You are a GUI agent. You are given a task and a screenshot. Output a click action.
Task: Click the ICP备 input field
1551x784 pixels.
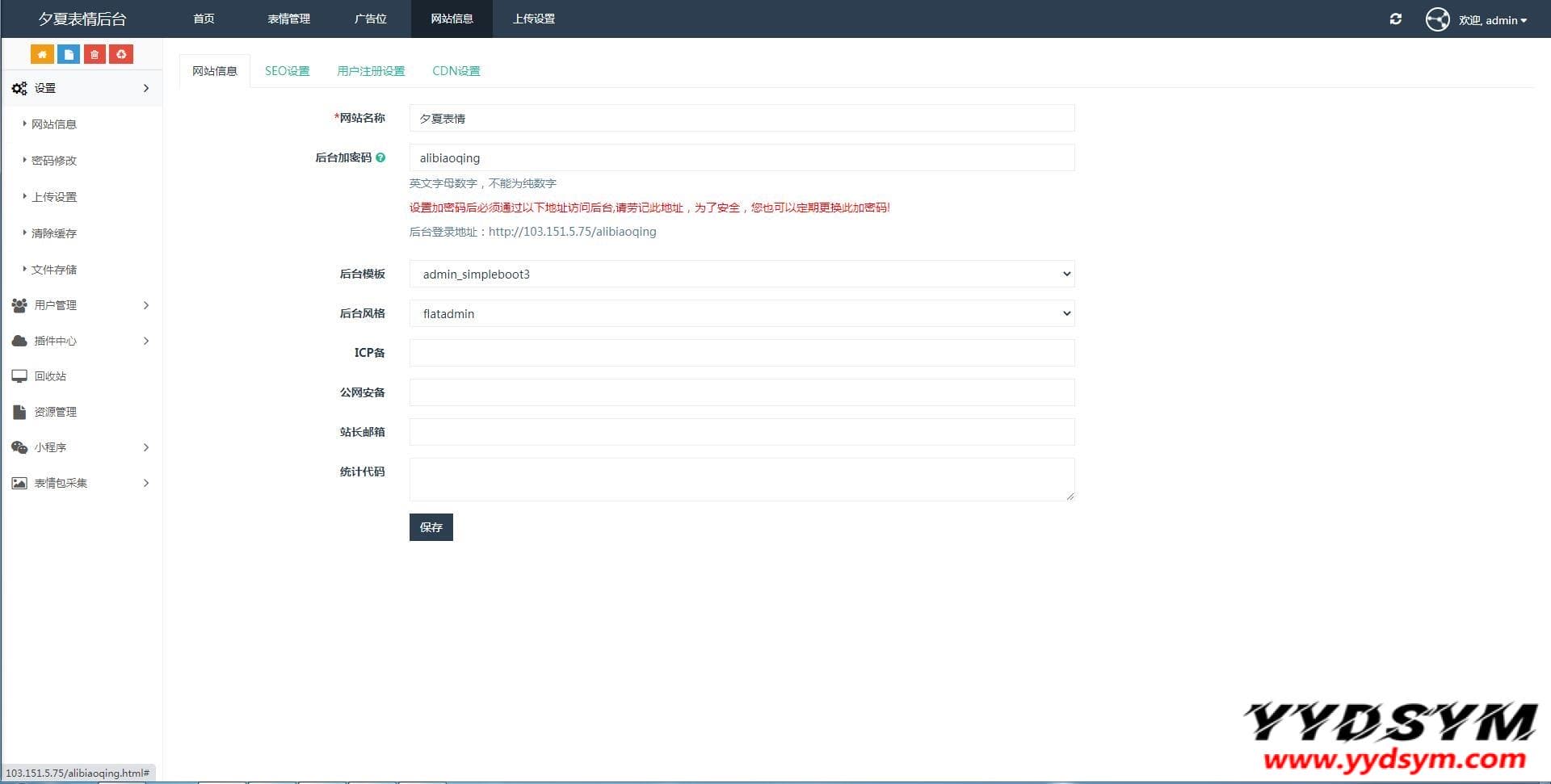(742, 353)
